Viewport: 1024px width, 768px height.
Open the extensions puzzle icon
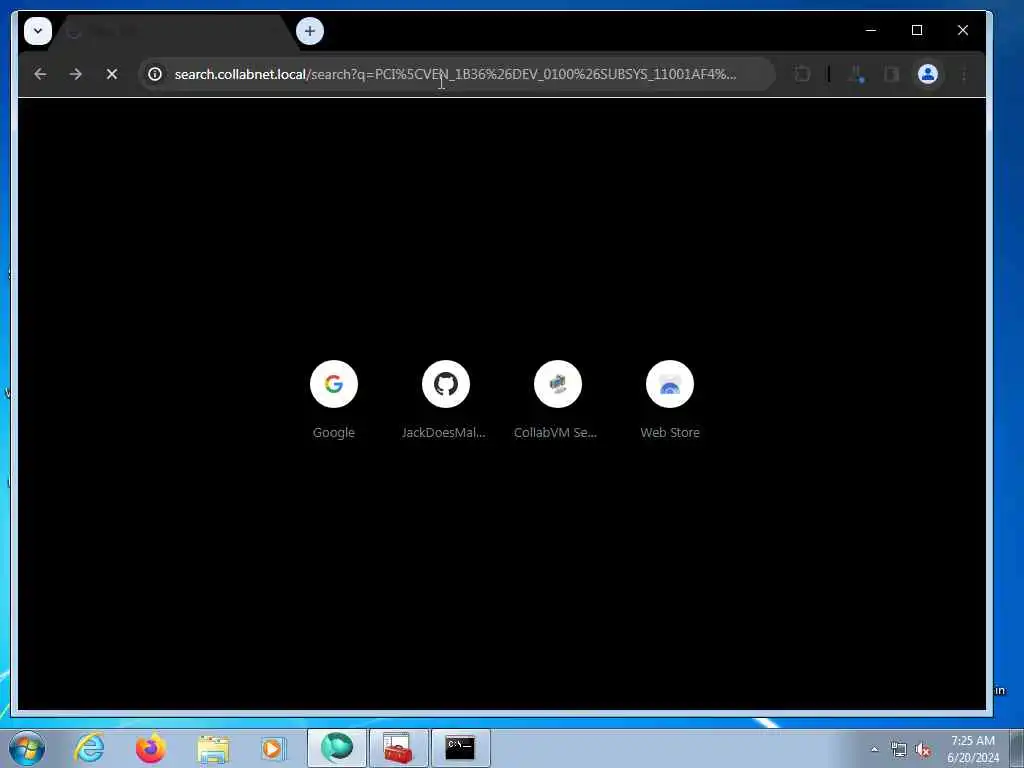coord(802,74)
